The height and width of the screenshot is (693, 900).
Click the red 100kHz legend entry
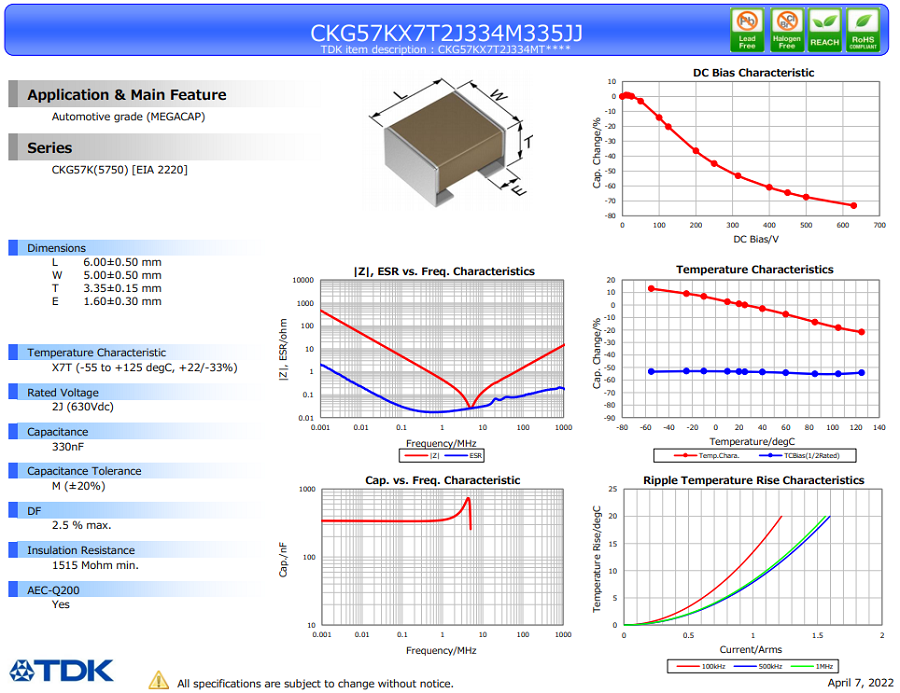[701, 667]
